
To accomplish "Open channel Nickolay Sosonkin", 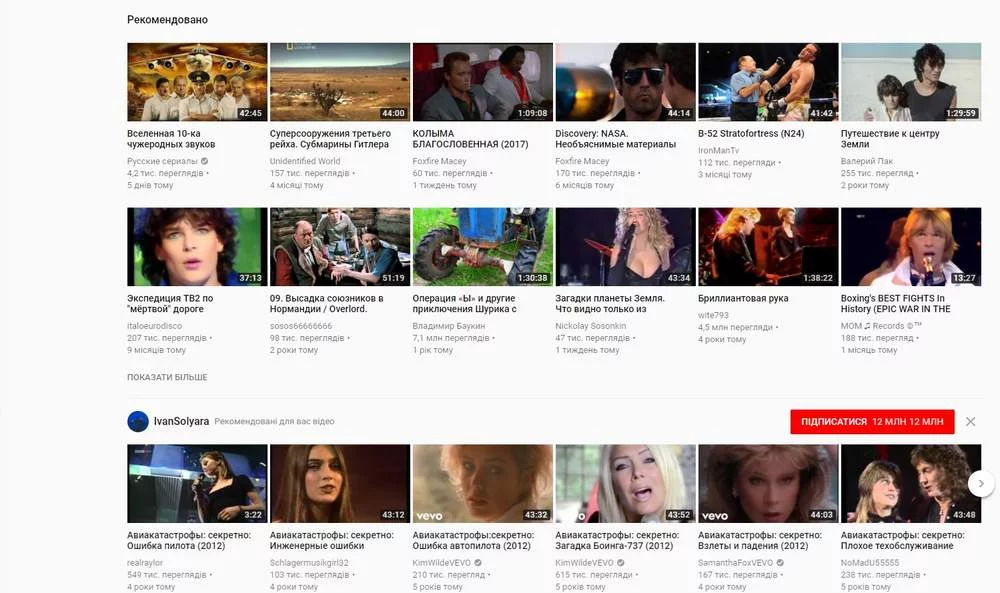I will click(591, 326).
